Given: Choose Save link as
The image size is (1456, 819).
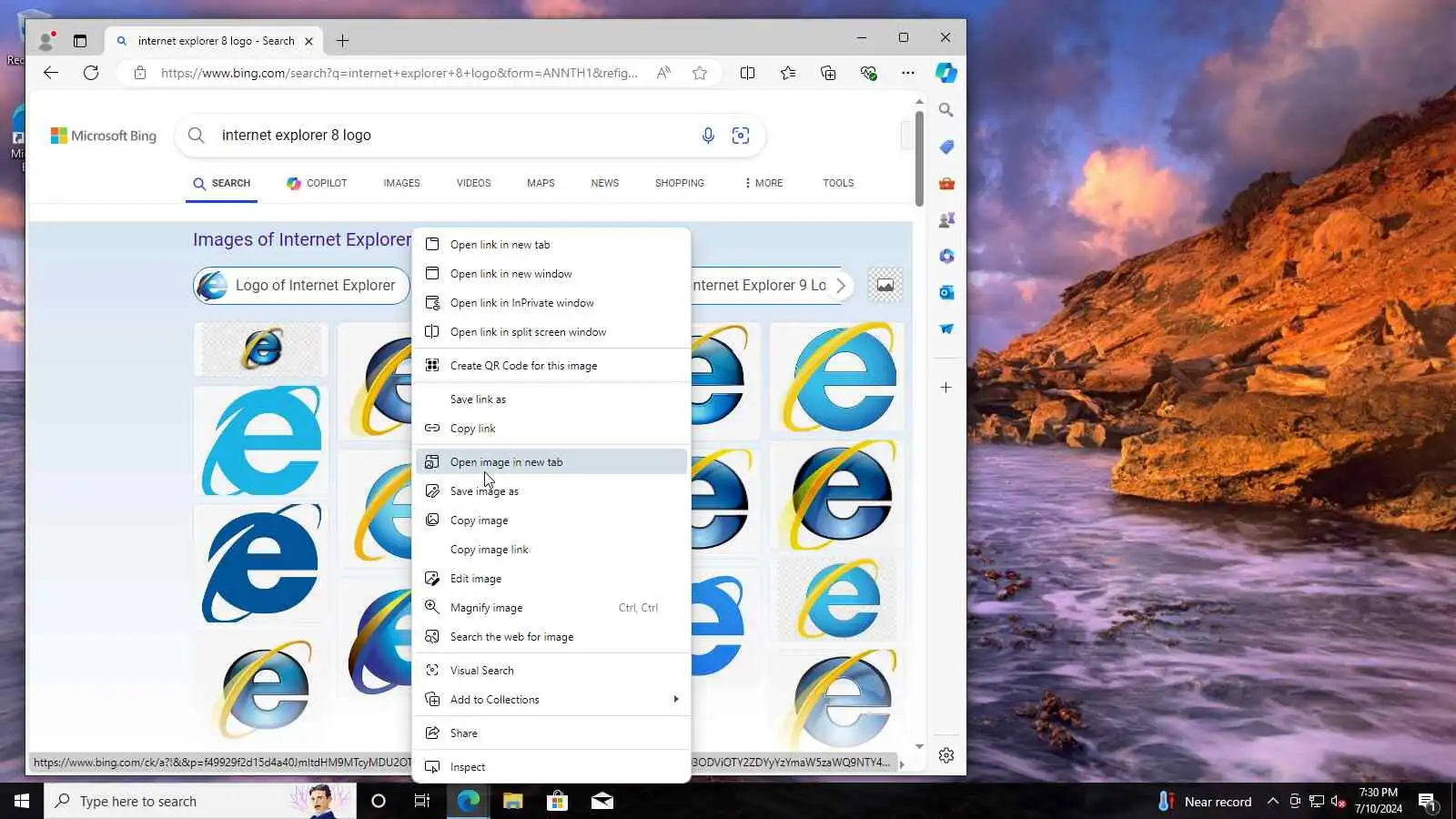Looking at the screenshot, I should point(551,399).
